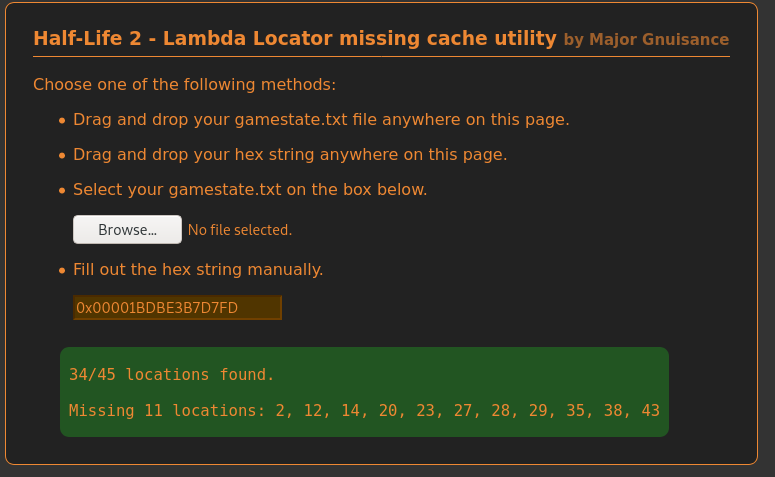Click 'Fill out the hex string manually' text
775x477 pixels.
198,269
